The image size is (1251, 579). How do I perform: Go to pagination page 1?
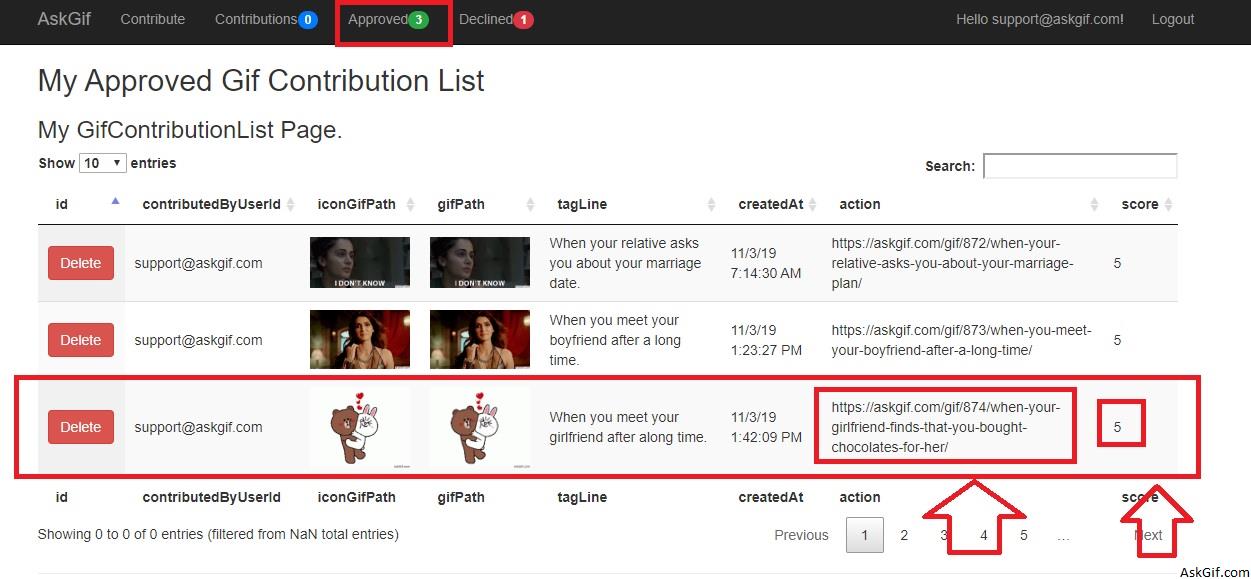click(865, 535)
